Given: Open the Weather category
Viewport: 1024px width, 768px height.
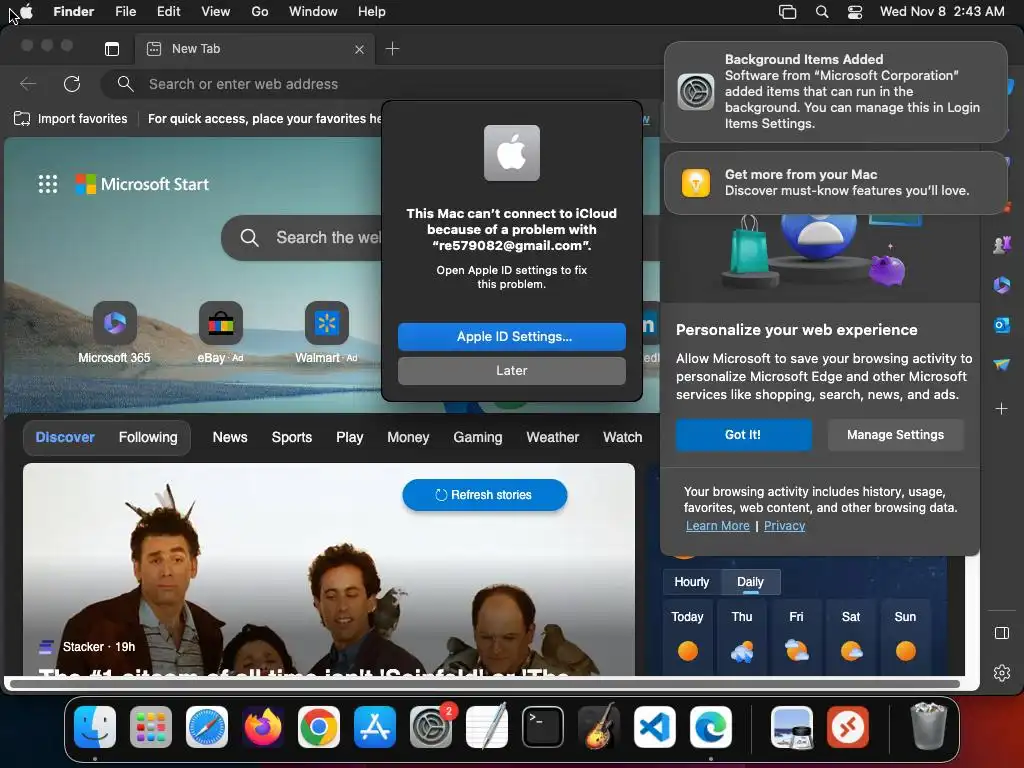Looking at the screenshot, I should click(552, 437).
